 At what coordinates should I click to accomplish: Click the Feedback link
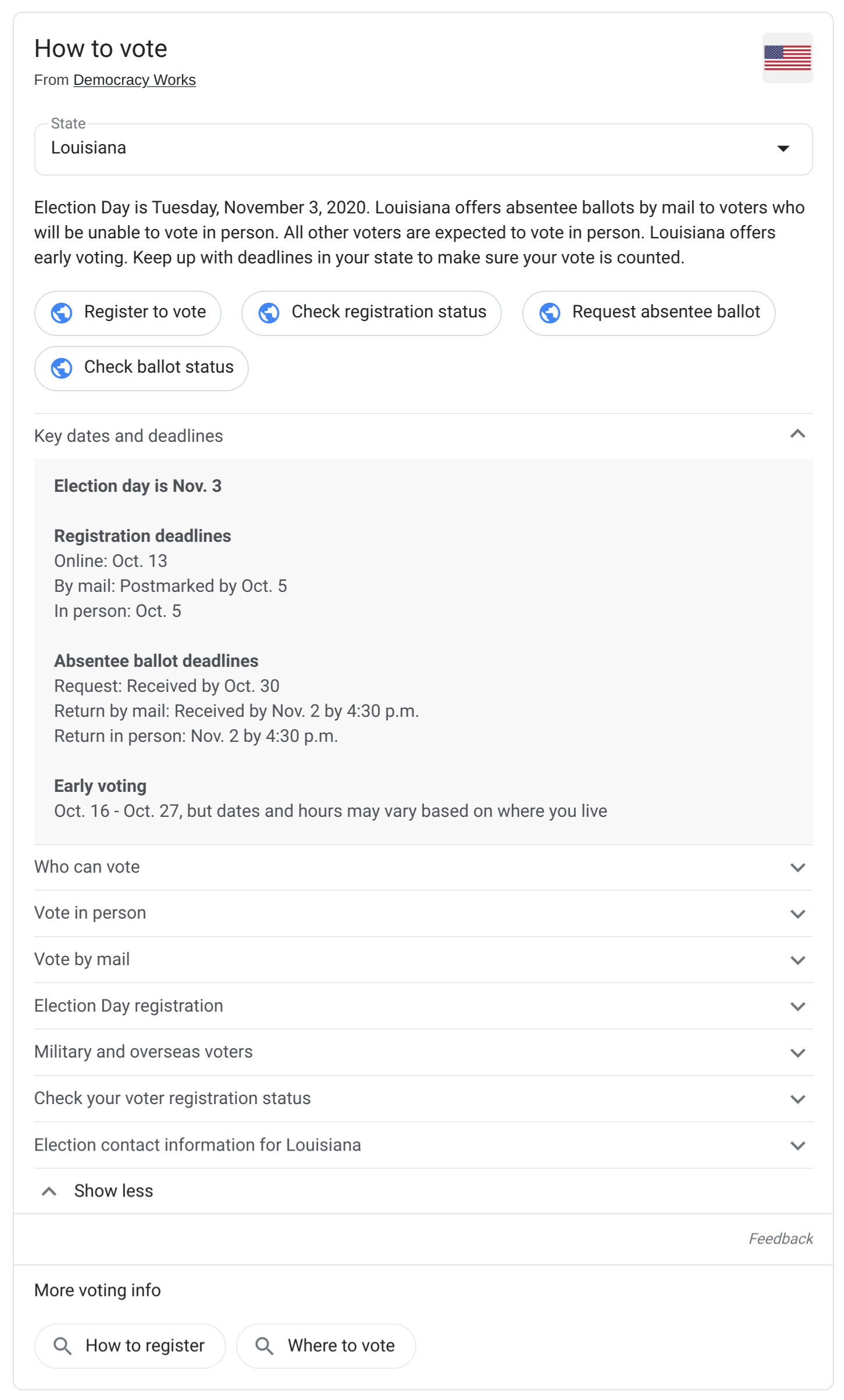point(780,1239)
